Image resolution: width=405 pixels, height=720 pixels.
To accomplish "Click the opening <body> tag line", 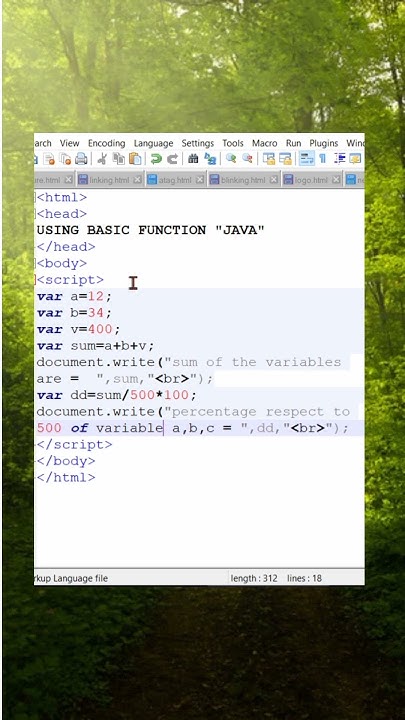I will click(62, 263).
